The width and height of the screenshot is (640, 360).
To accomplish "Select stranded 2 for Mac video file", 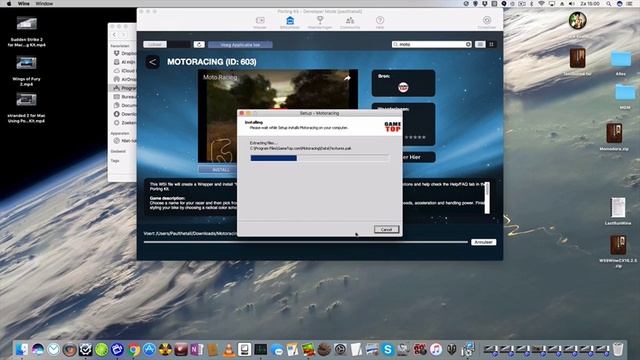I will (x=26, y=107).
